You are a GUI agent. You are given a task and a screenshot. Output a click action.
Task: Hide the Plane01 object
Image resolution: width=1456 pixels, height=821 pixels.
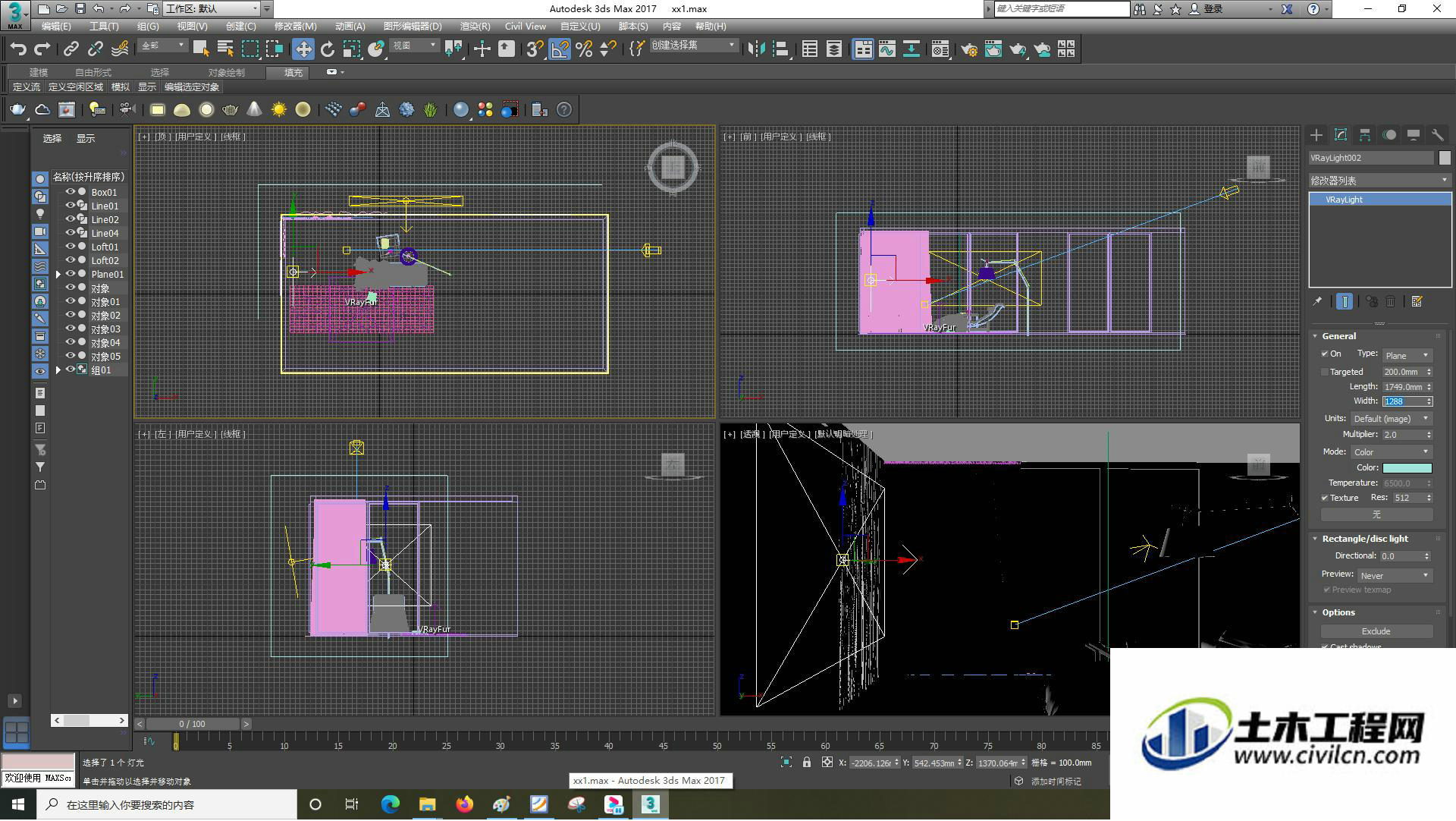click(70, 275)
